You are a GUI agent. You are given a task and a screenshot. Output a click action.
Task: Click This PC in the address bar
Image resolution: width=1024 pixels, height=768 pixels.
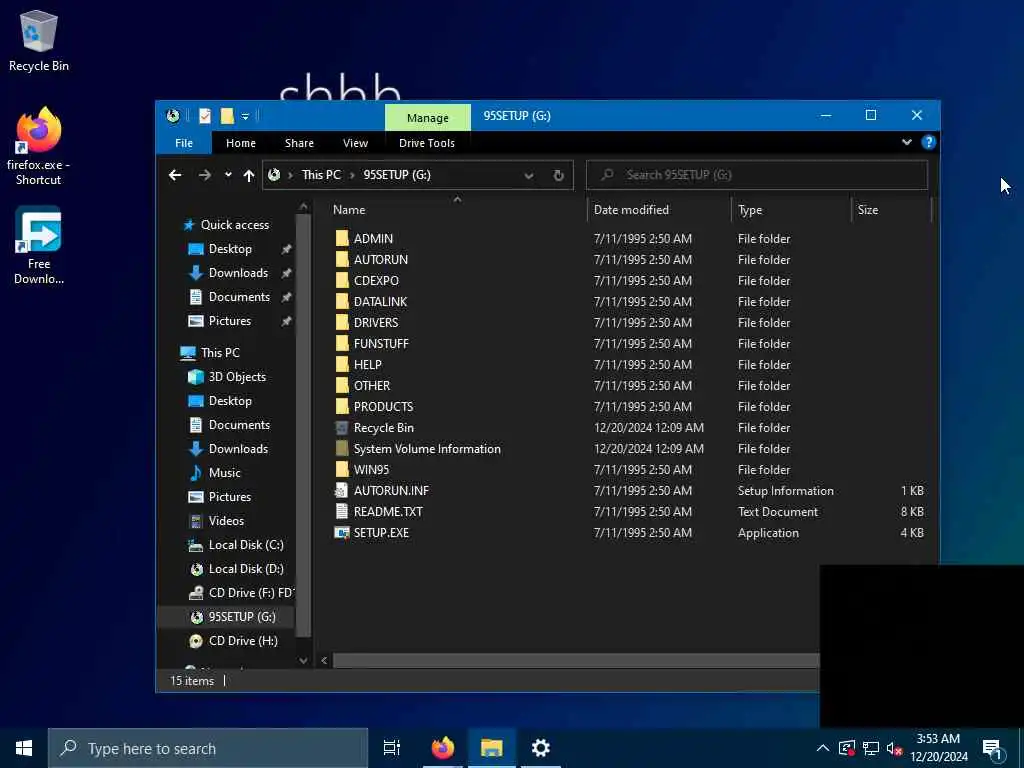point(321,175)
